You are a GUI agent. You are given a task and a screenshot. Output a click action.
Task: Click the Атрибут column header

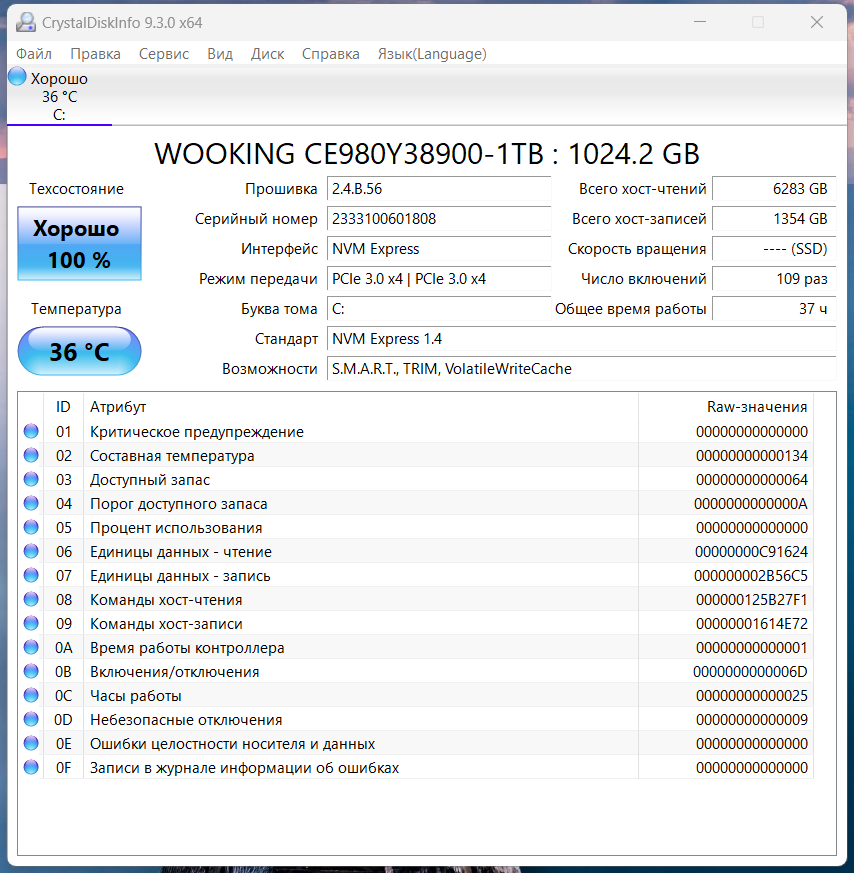point(361,407)
